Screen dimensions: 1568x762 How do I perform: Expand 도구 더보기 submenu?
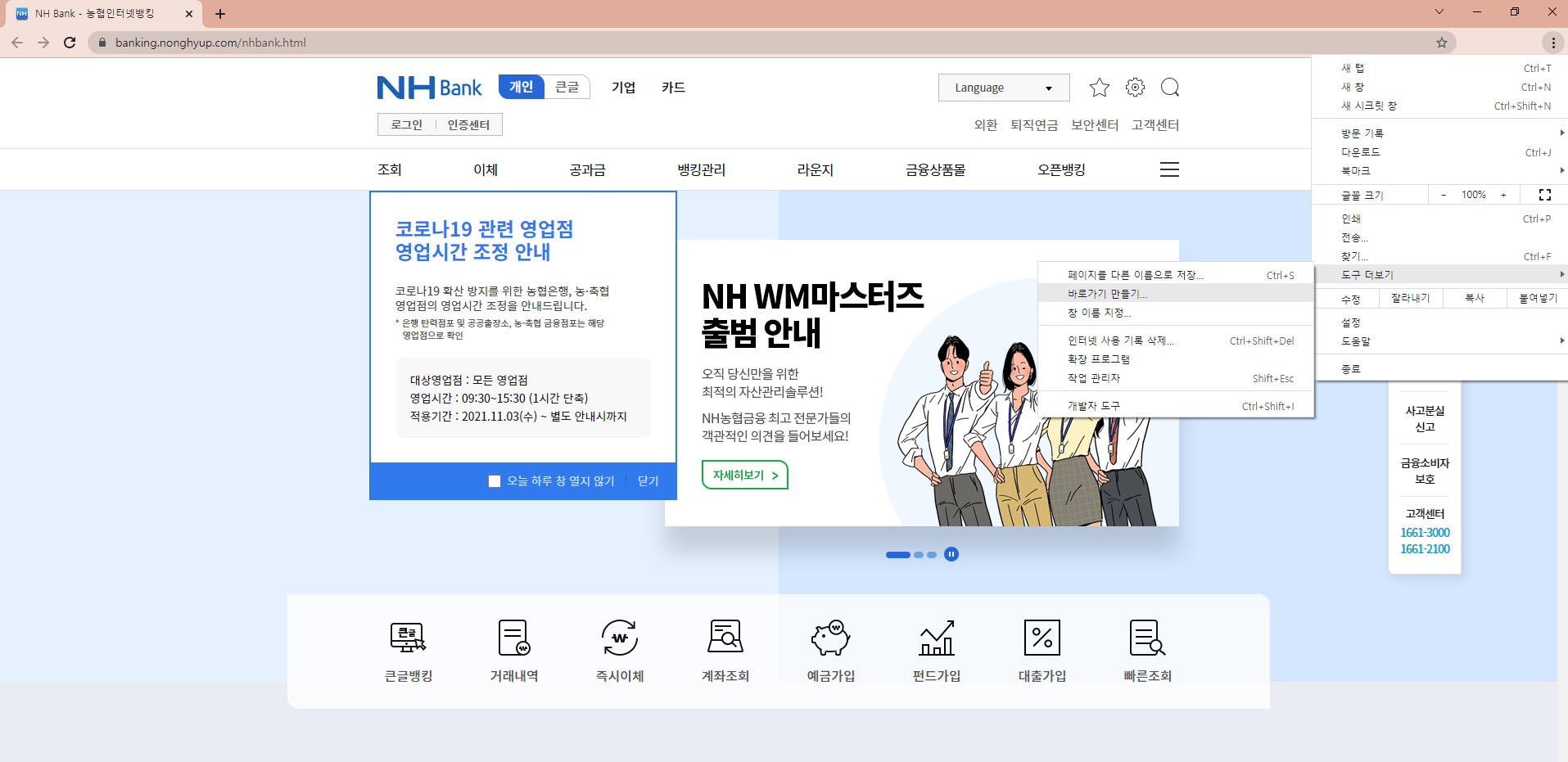1441,274
